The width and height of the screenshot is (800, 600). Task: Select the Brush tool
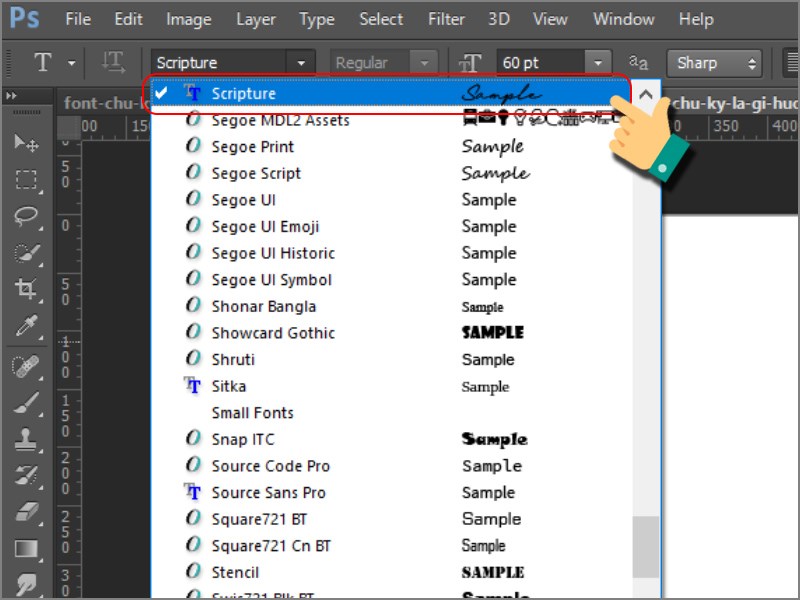point(26,404)
